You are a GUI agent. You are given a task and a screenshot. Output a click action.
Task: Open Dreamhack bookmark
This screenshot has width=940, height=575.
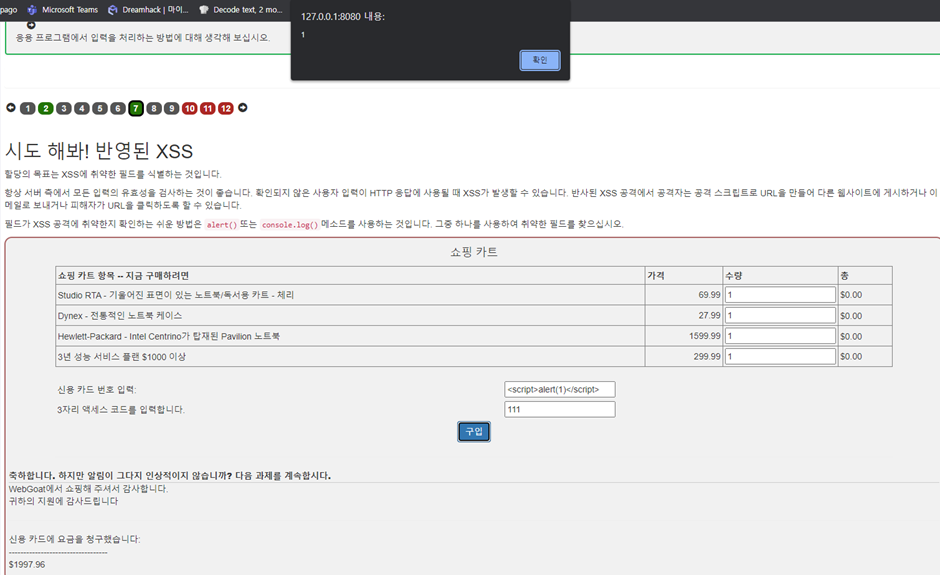(148, 10)
